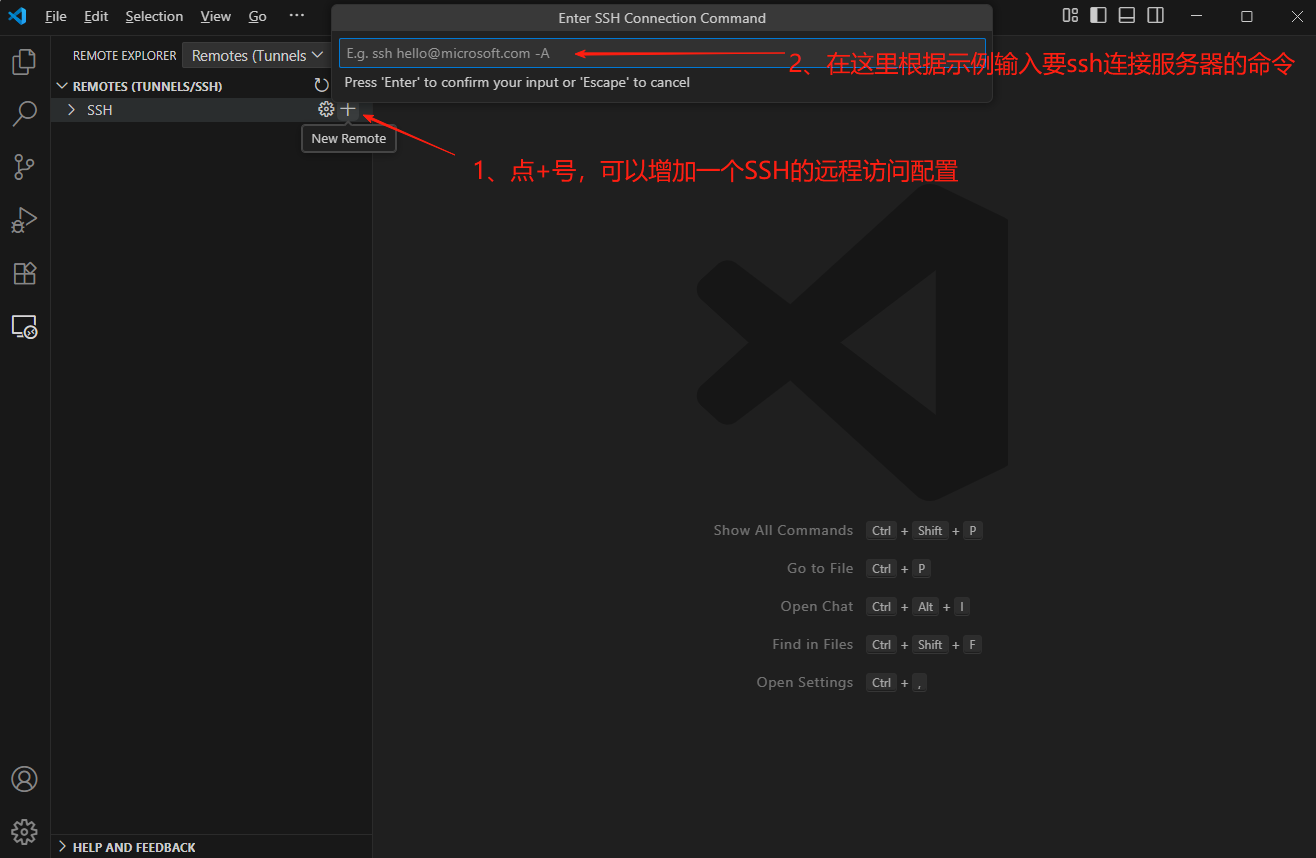
Task: Open SSH config file gear icon
Action: tap(326, 110)
